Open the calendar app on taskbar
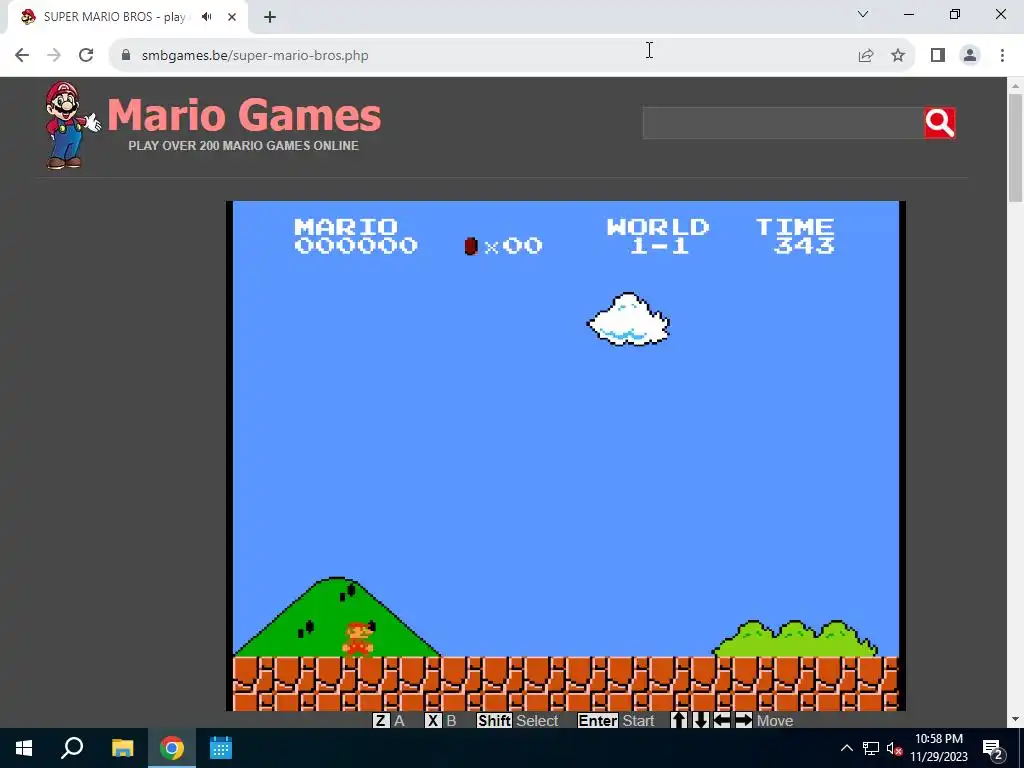The image size is (1024, 768). tap(221, 748)
